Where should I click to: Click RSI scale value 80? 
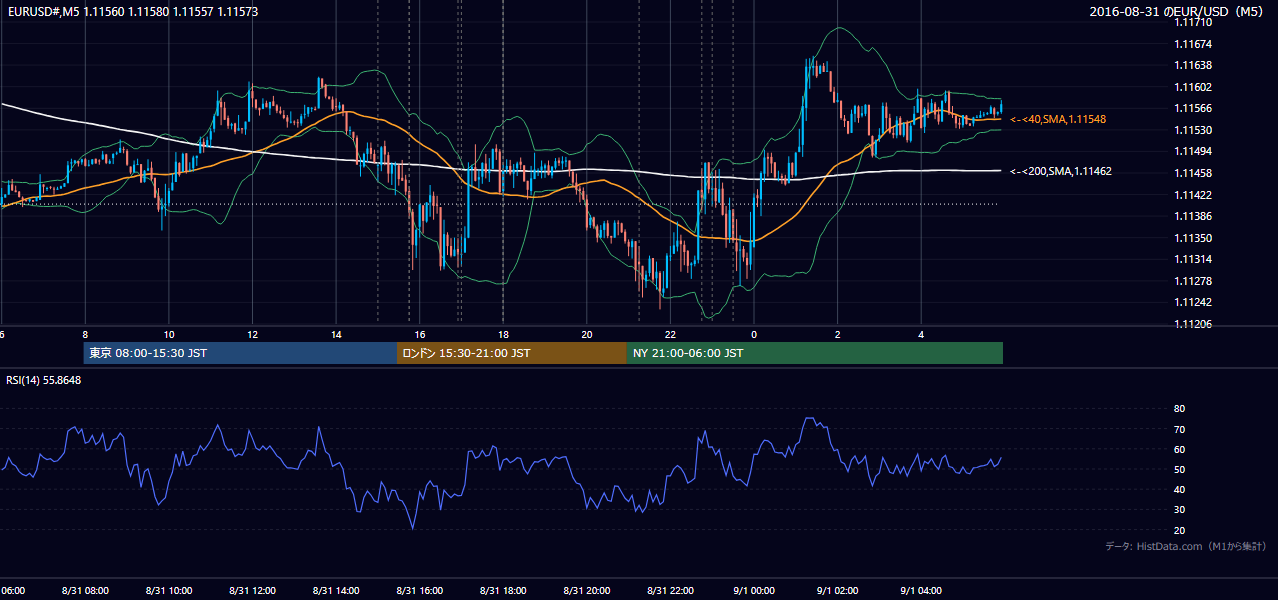[x=1179, y=409]
